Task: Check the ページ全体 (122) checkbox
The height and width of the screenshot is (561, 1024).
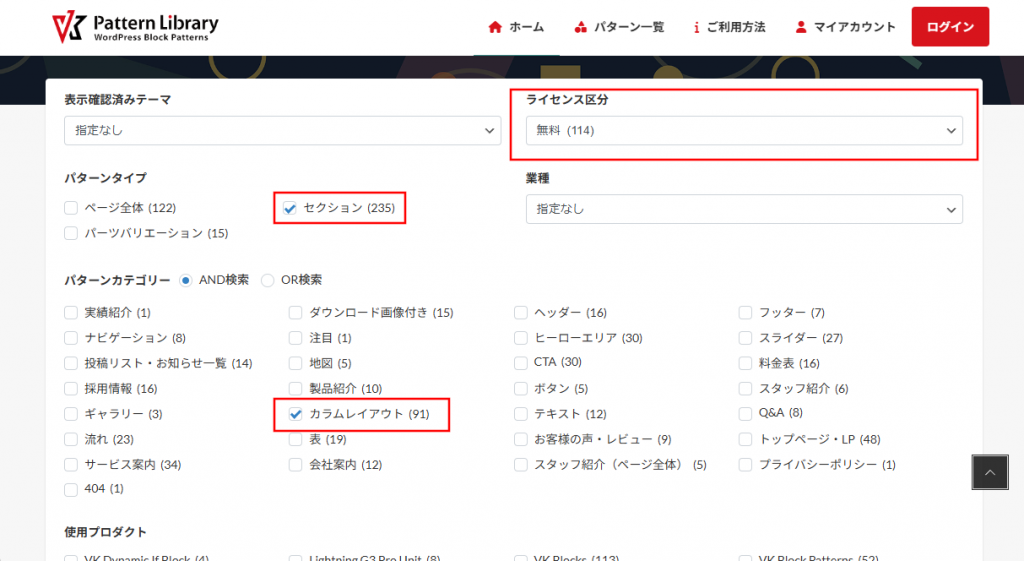Action: tap(71, 208)
